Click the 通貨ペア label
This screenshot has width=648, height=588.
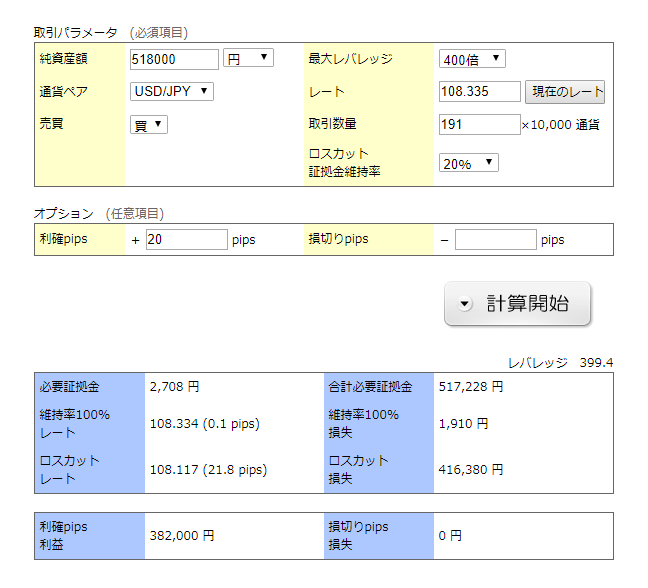point(64,91)
